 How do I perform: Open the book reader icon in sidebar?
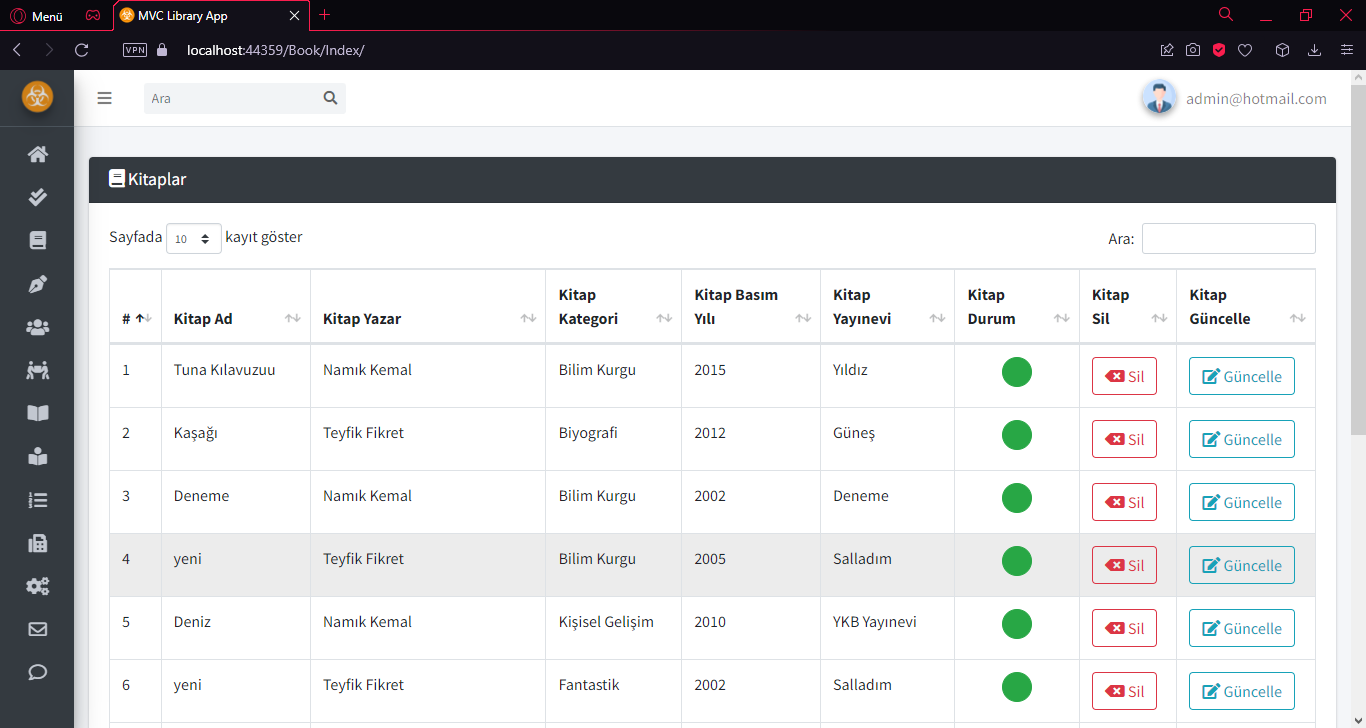[x=38, y=457]
